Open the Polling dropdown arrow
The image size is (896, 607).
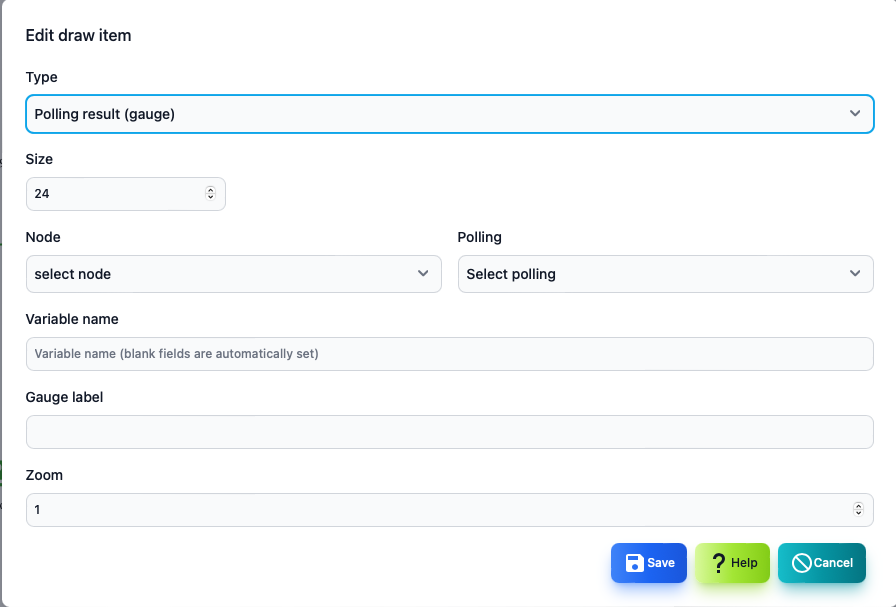coord(855,273)
